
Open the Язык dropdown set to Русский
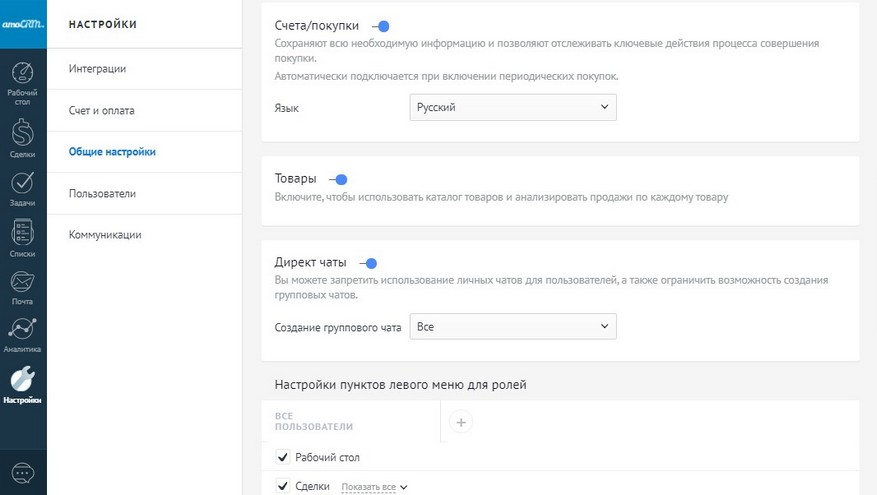click(x=513, y=107)
